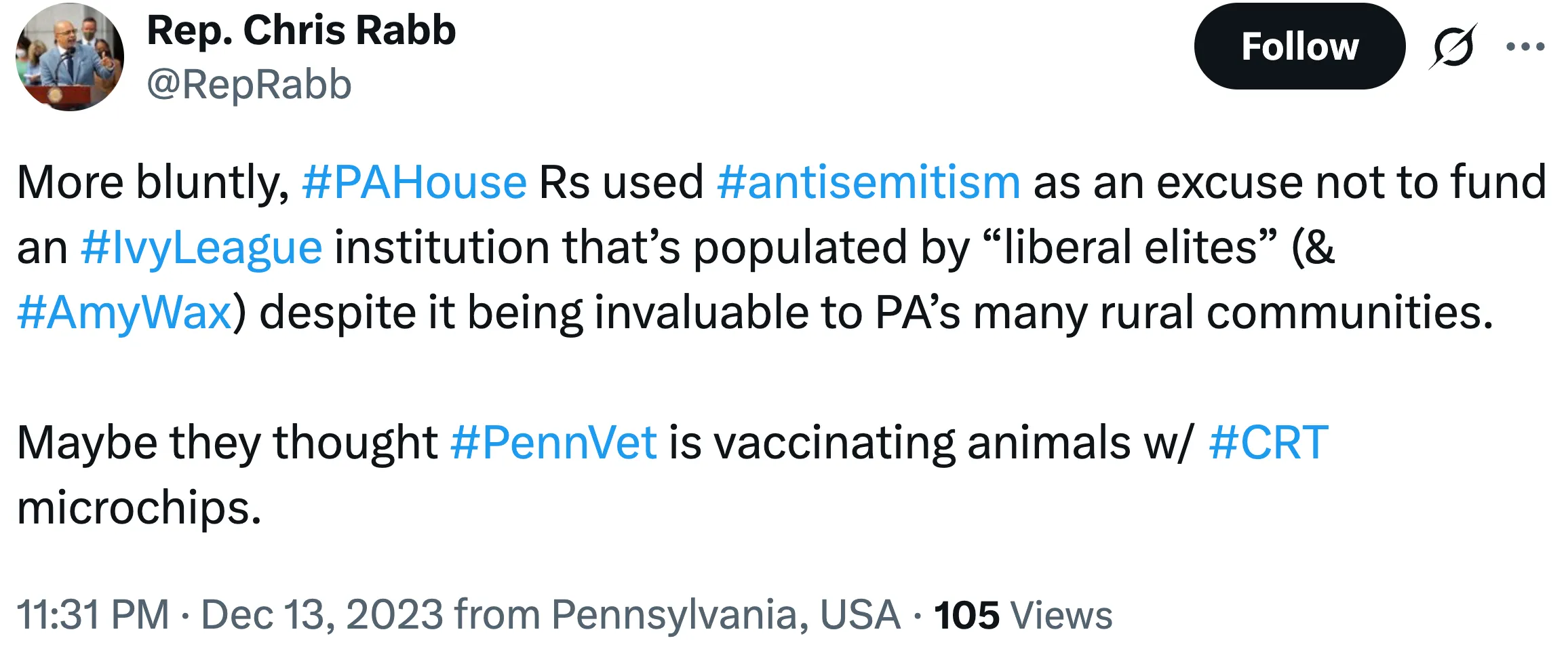The width and height of the screenshot is (1568, 651).
Task: Click the Rep. Chris Rabb display name
Action: coord(301,31)
